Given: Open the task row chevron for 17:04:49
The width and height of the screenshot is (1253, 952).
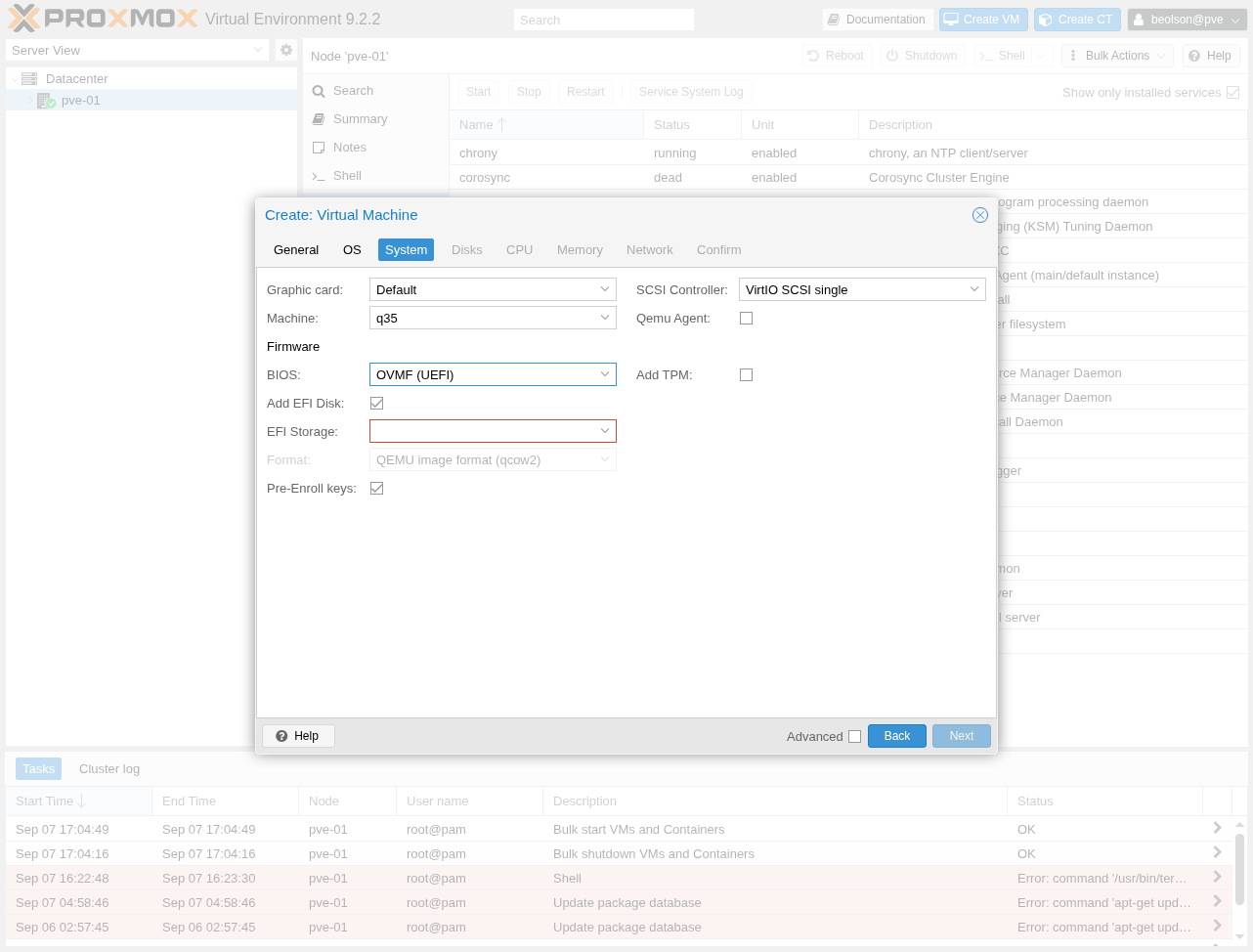Looking at the screenshot, I should click(1217, 828).
